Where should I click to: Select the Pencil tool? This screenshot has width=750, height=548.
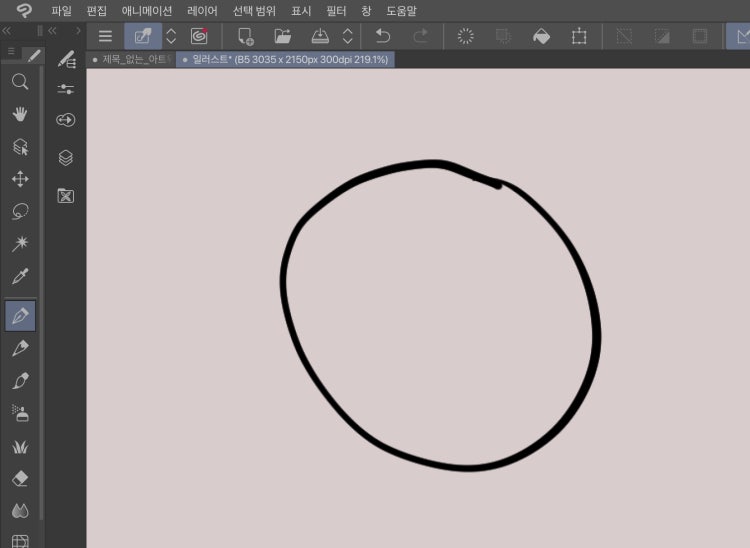click(x=20, y=348)
